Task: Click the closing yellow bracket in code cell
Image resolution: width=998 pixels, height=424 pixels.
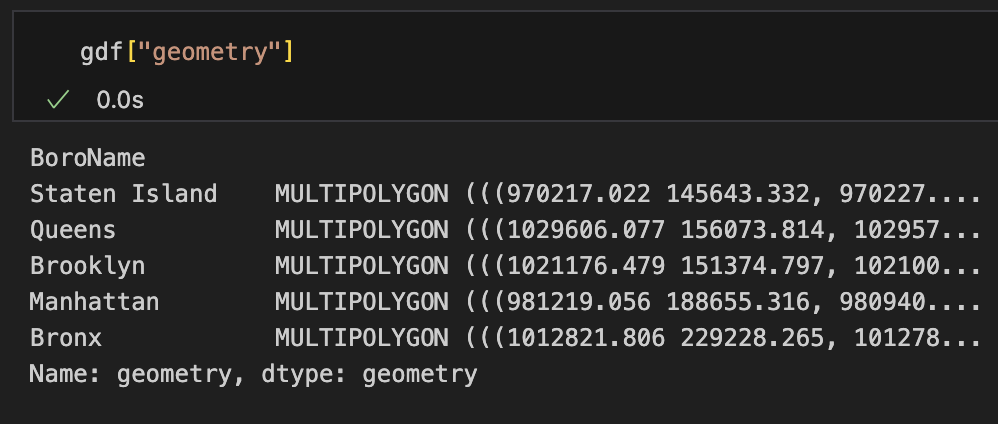Action: [288, 51]
